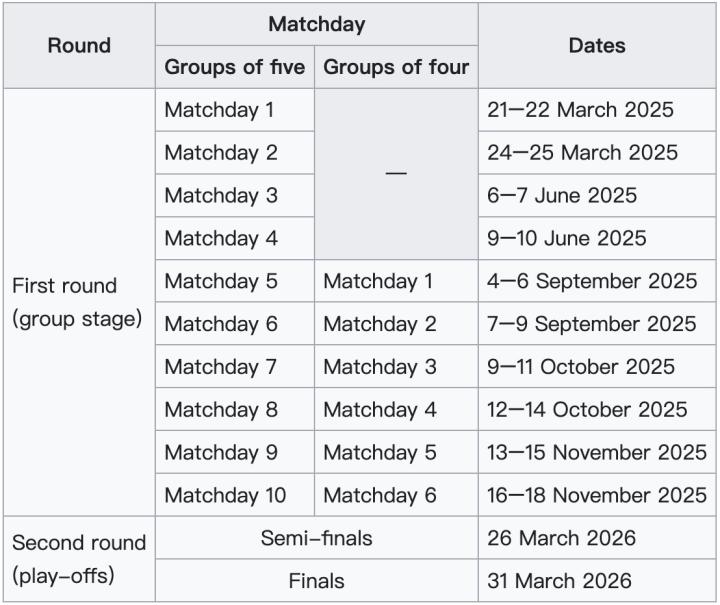
Task: Select Matchday 6 in groups of four
Action: pos(380,495)
